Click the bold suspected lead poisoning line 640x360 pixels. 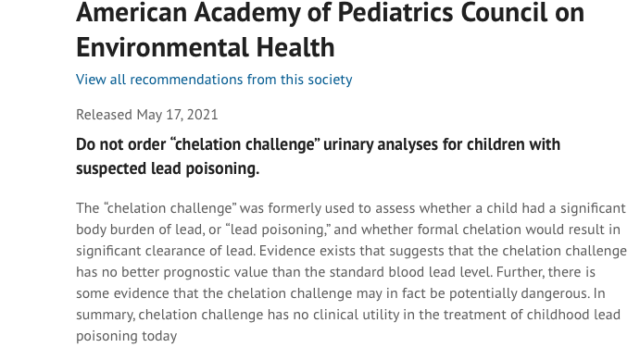pyautogui.click(x=167, y=169)
